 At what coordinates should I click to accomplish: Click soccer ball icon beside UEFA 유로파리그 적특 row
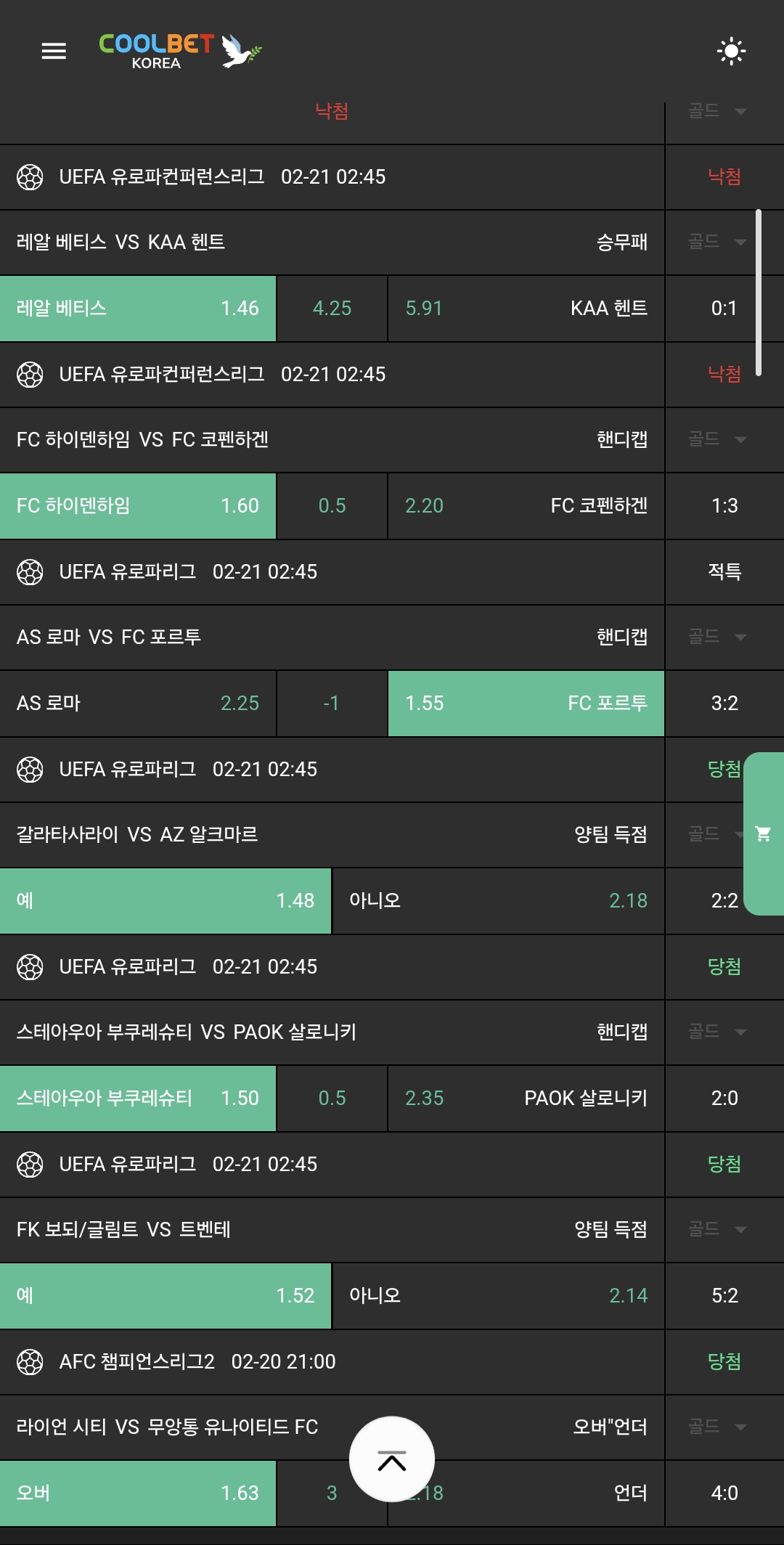[x=30, y=572]
